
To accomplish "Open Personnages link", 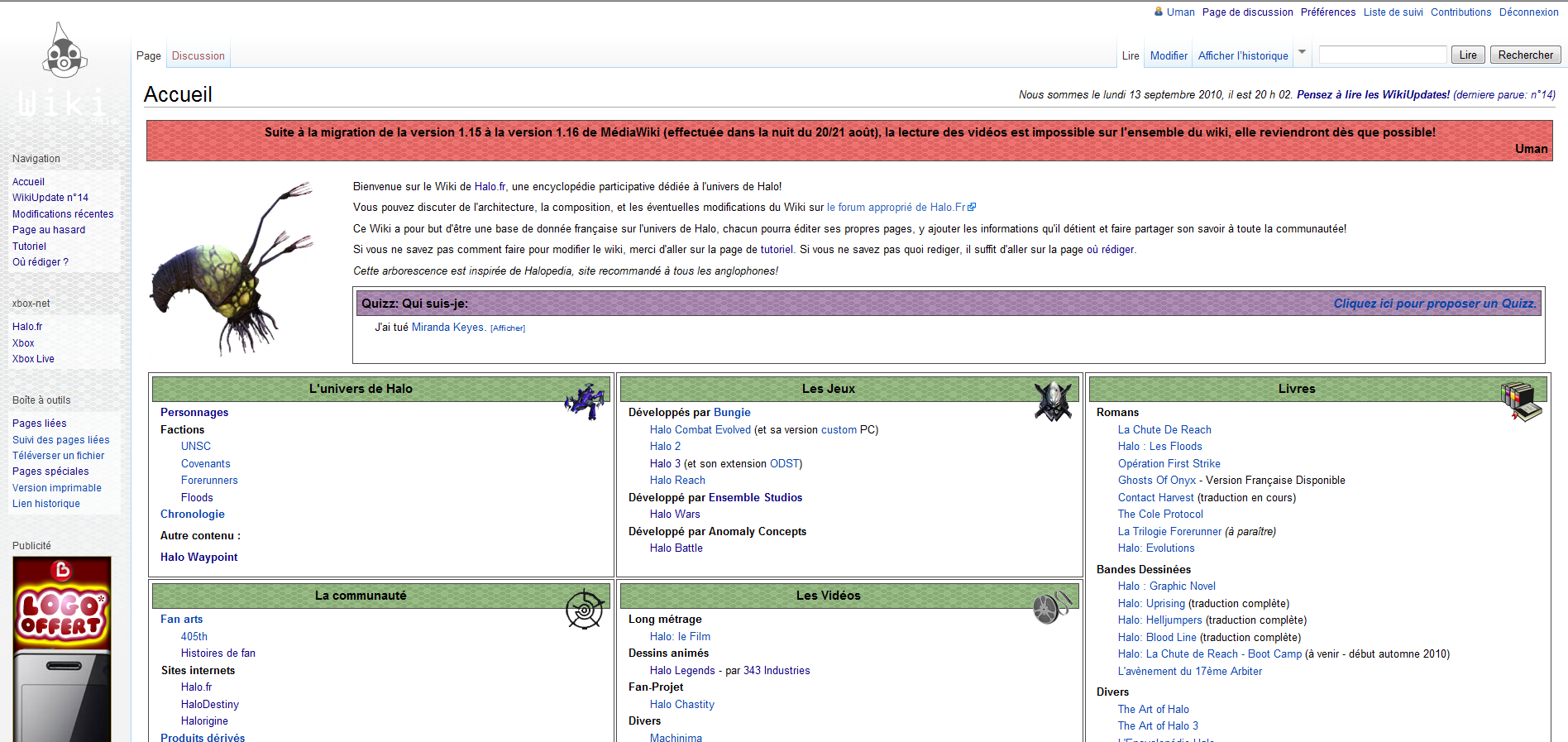I will [x=194, y=413].
